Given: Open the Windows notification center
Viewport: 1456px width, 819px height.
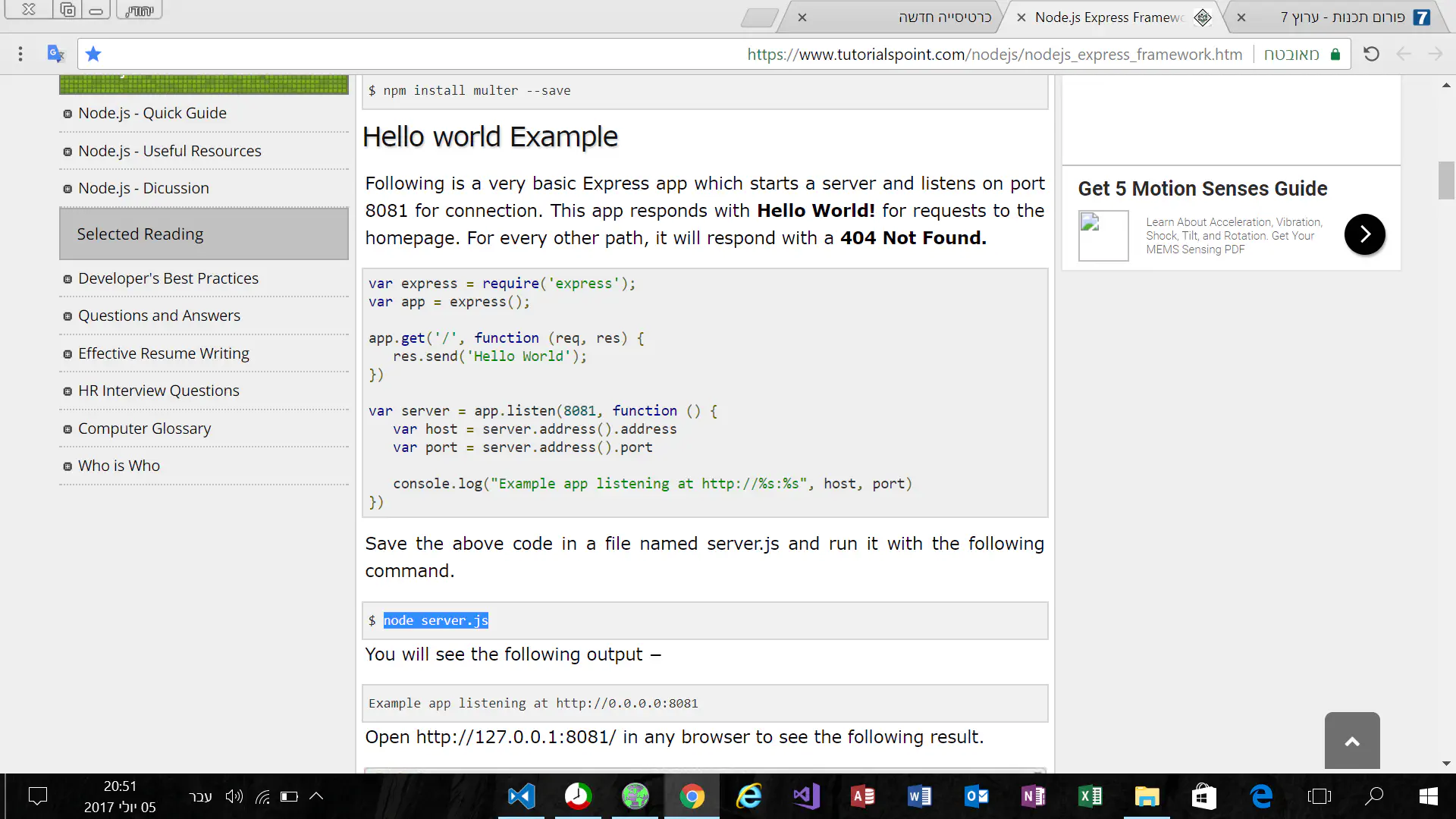Looking at the screenshot, I should tap(37, 796).
